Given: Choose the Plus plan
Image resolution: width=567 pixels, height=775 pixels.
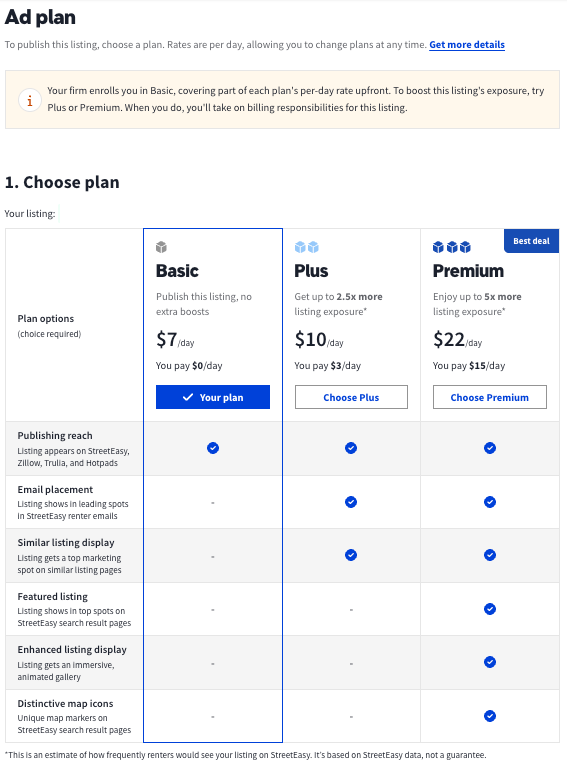Looking at the screenshot, I should [351, 397].
